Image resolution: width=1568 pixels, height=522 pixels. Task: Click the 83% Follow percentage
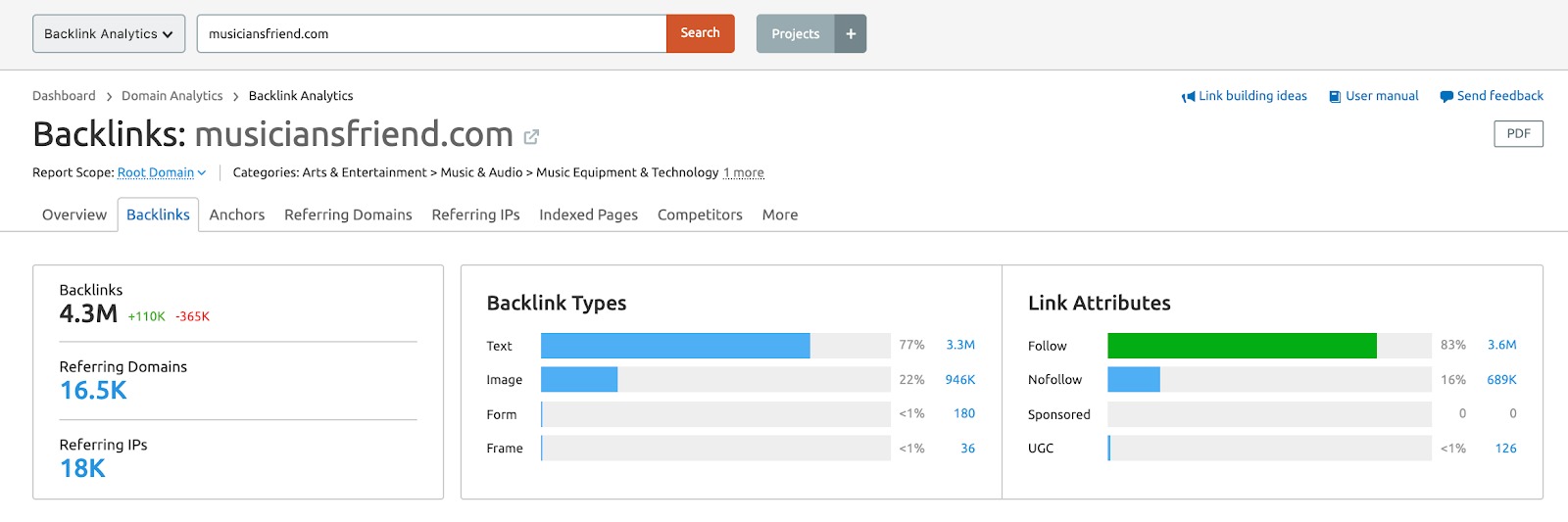tap(1453, 345)
